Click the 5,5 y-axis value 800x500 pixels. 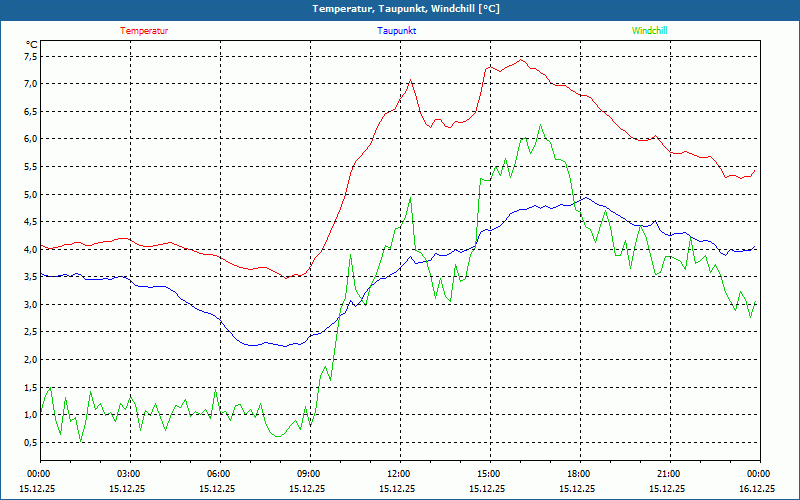[31, 166]
